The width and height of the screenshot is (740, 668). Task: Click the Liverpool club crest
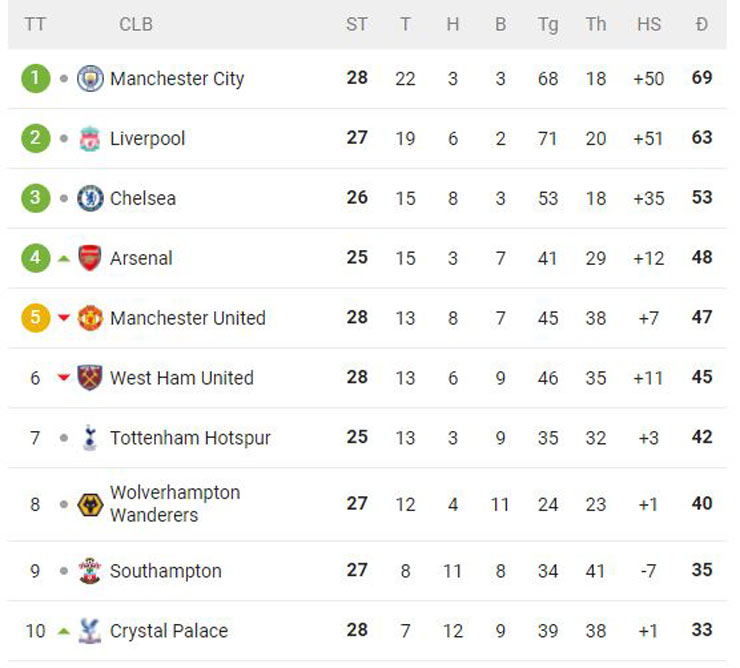(90, 138)
